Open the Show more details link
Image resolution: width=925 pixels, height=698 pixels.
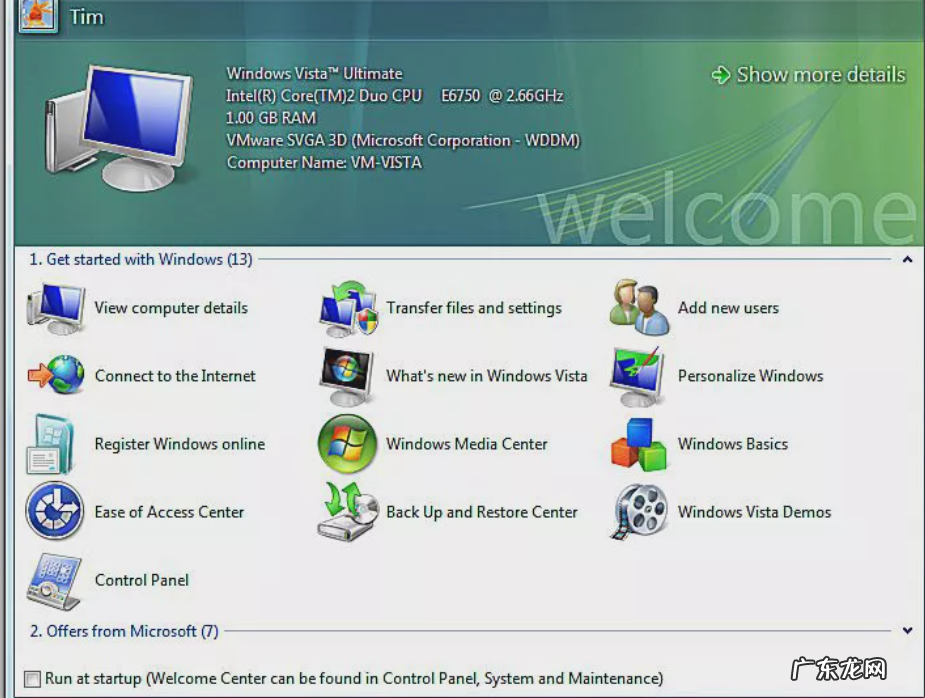point(806,74)
